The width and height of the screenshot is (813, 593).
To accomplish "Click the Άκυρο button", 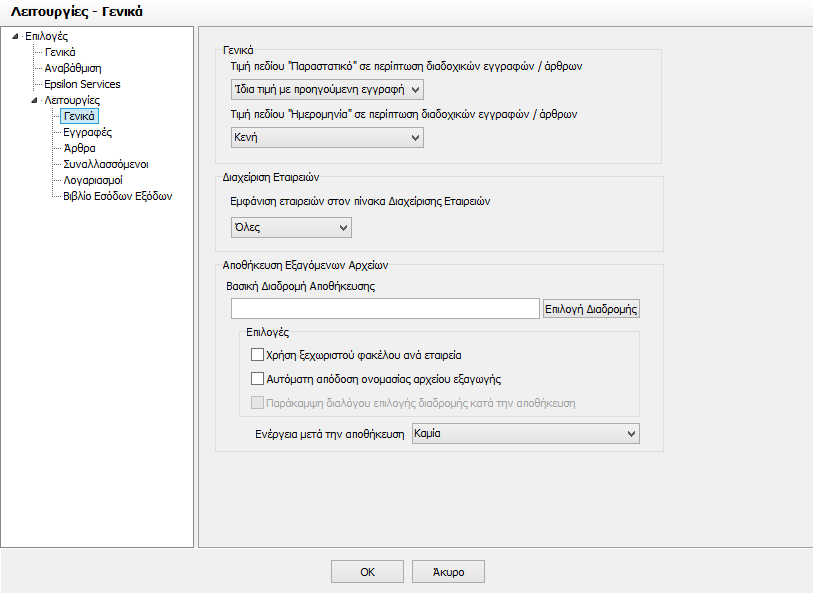I will pyautogui.click(x=448, y=572).
